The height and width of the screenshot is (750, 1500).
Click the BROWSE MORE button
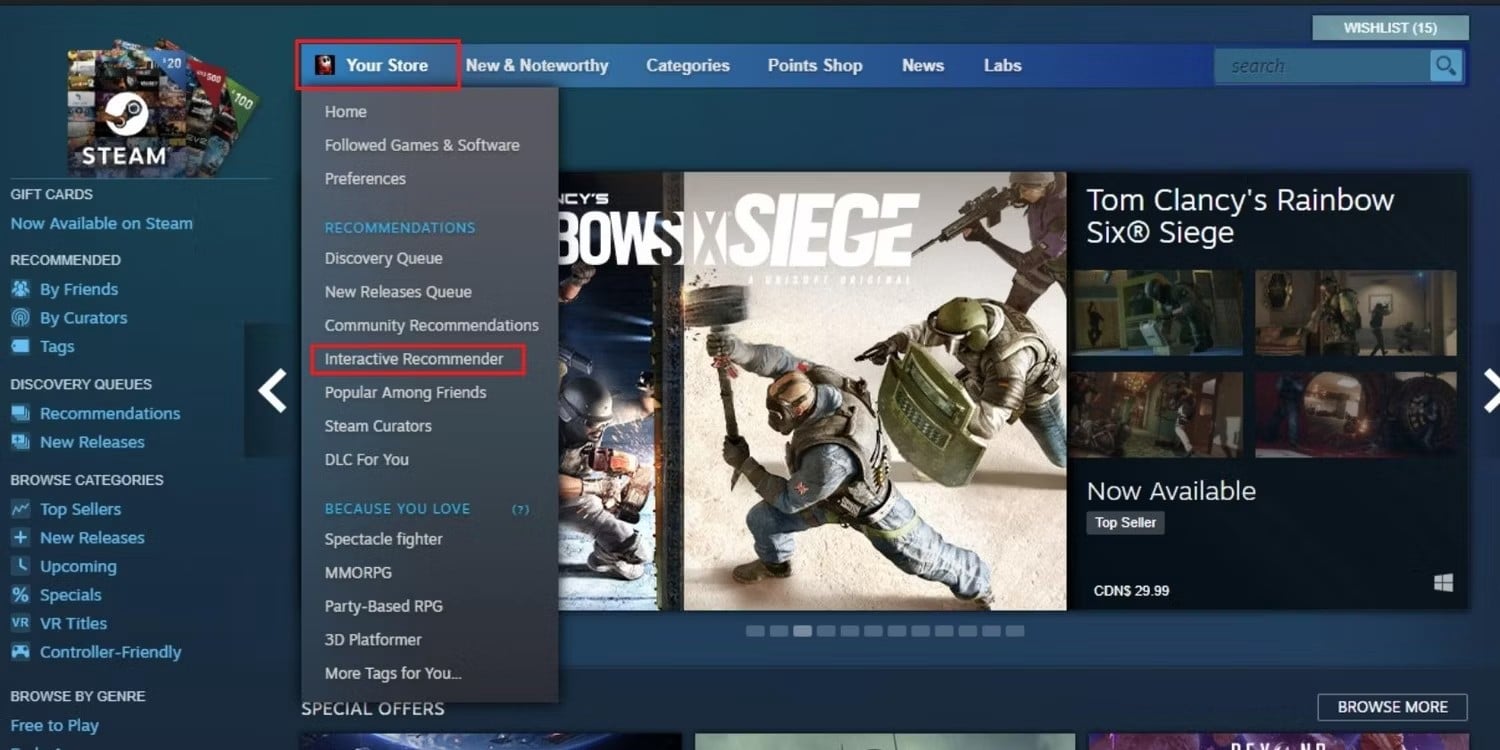click(1391, 707)
